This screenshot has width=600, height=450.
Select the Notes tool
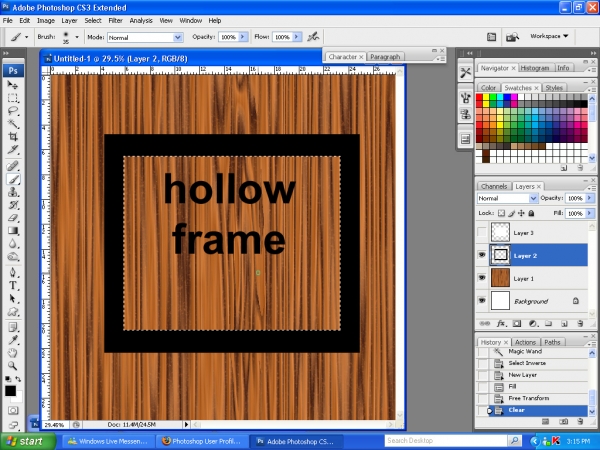(x=13, y=328)
